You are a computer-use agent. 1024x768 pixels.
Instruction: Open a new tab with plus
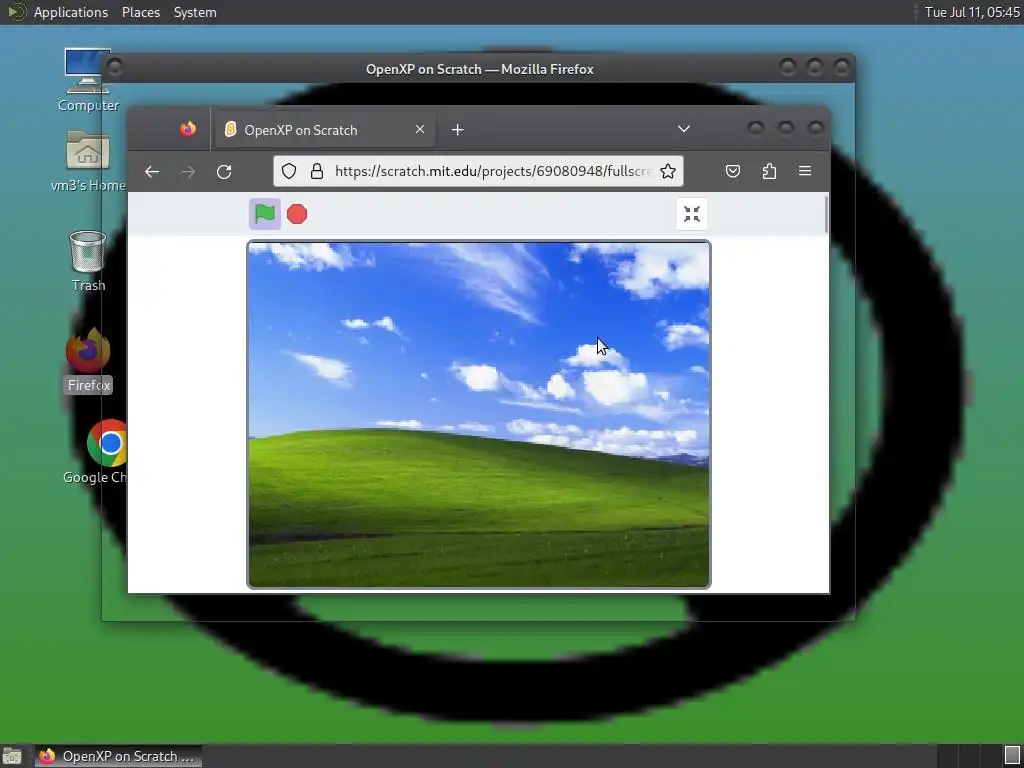[457, 130]
